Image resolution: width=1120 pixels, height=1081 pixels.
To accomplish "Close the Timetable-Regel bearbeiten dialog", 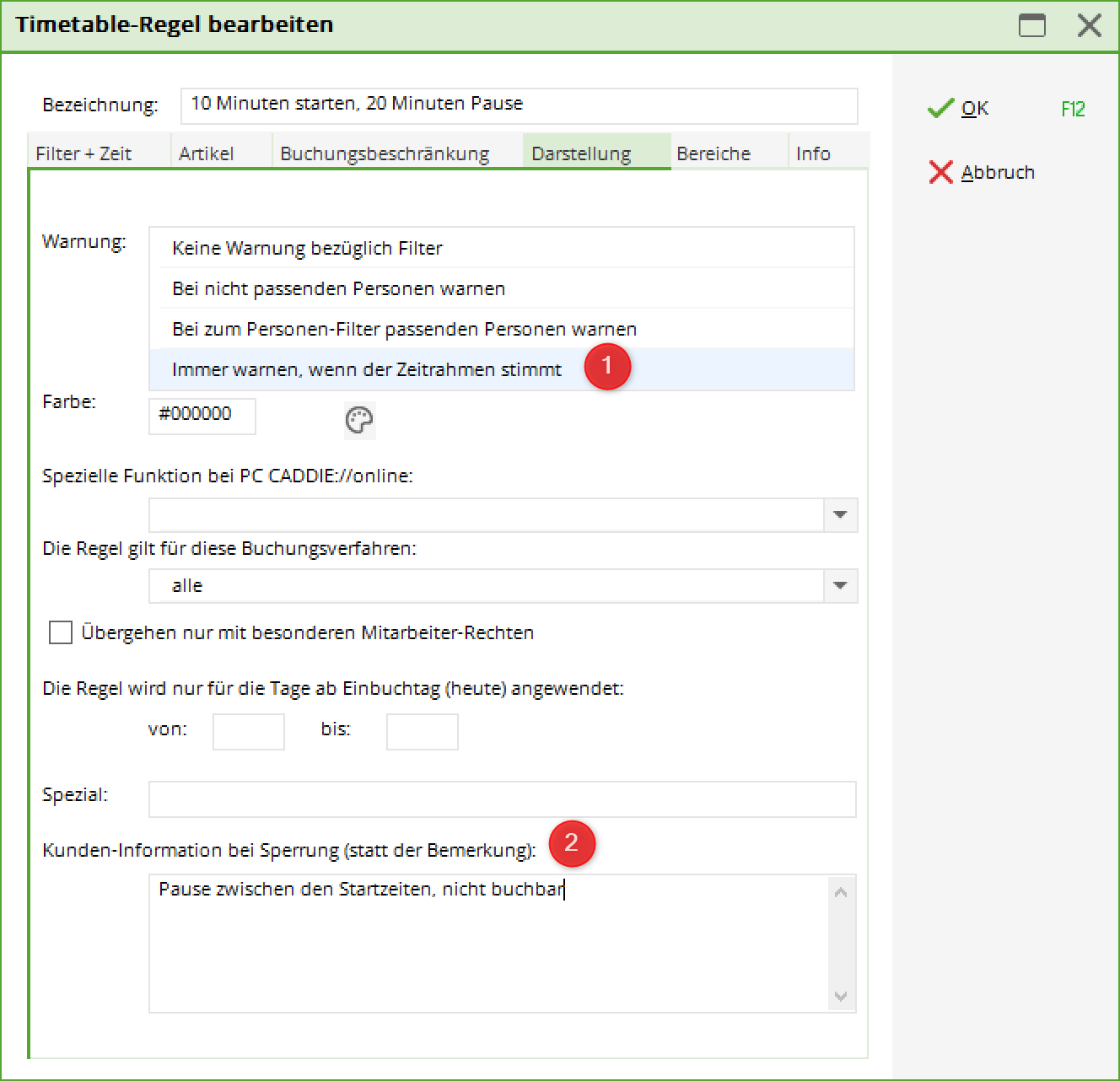I will pyautogui.click(x=1089, y=25).
